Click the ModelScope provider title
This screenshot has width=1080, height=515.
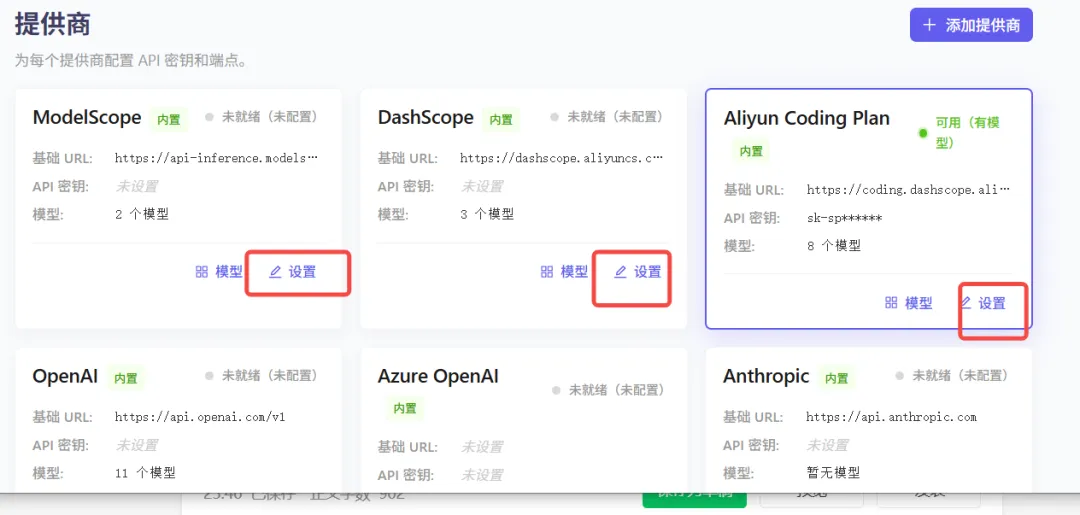87,118
